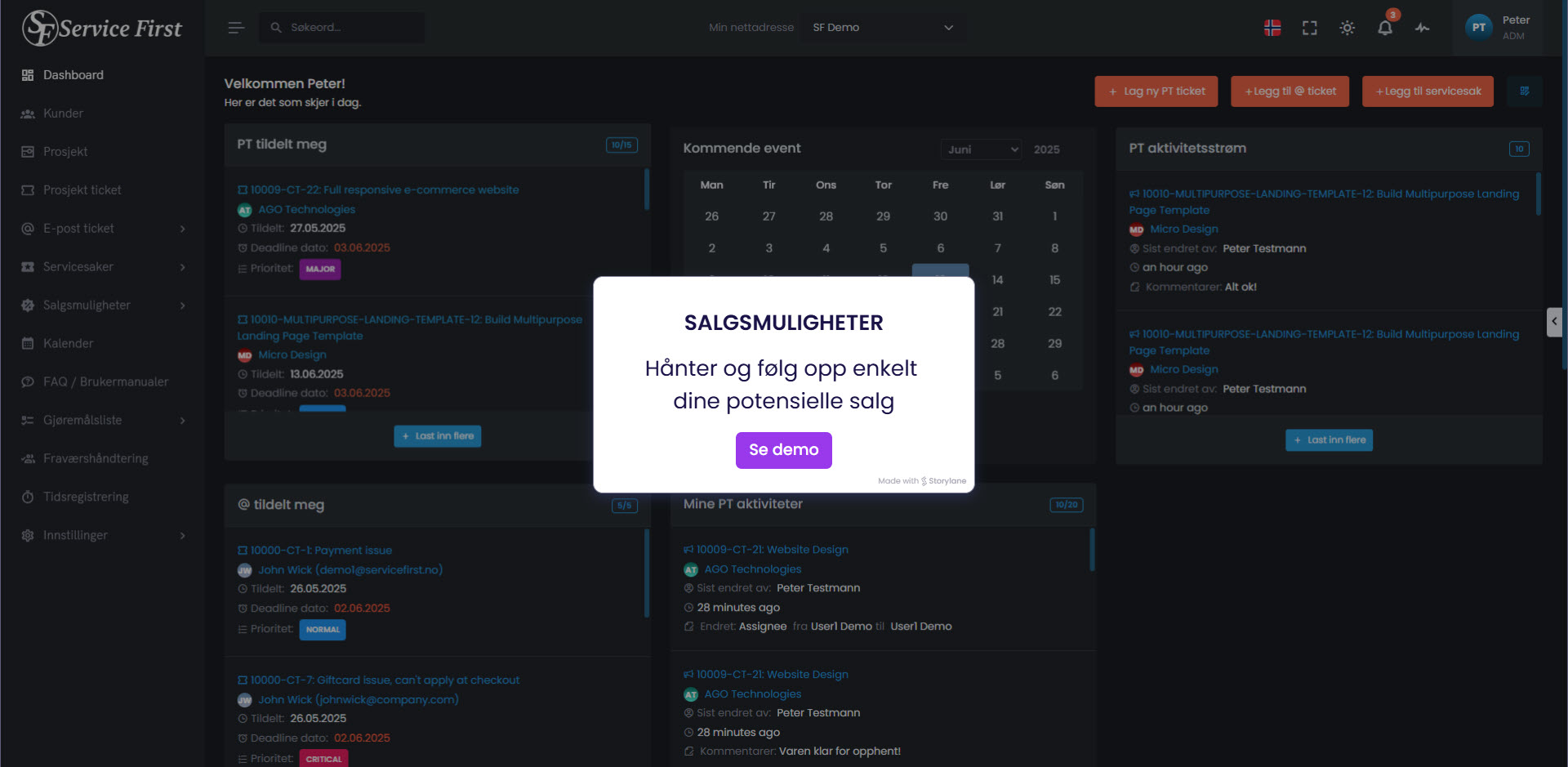Image resolution: width=1568 pixels, height=767 pixels.
Task: Click the dashboard layout settings icon
Action: pyautogui.click(x=1525, y=91)
